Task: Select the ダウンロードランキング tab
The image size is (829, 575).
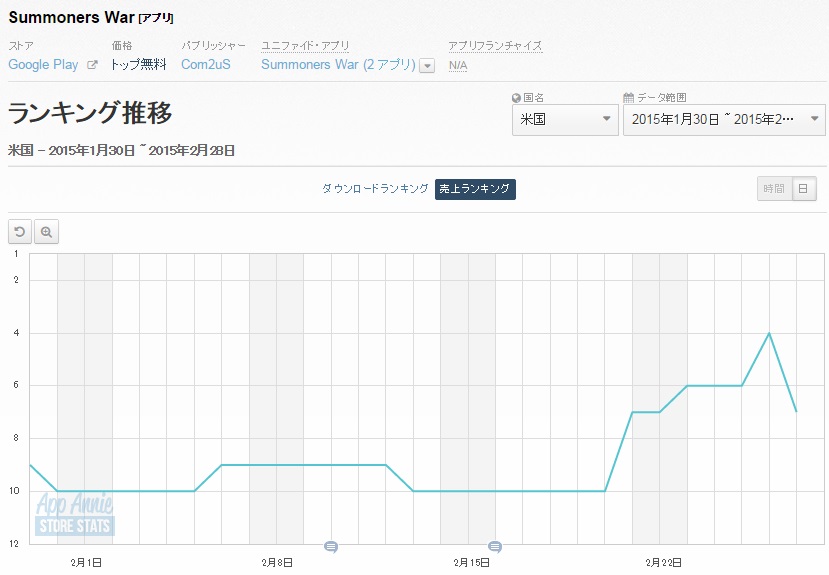Action: click(x=375, y=189)
